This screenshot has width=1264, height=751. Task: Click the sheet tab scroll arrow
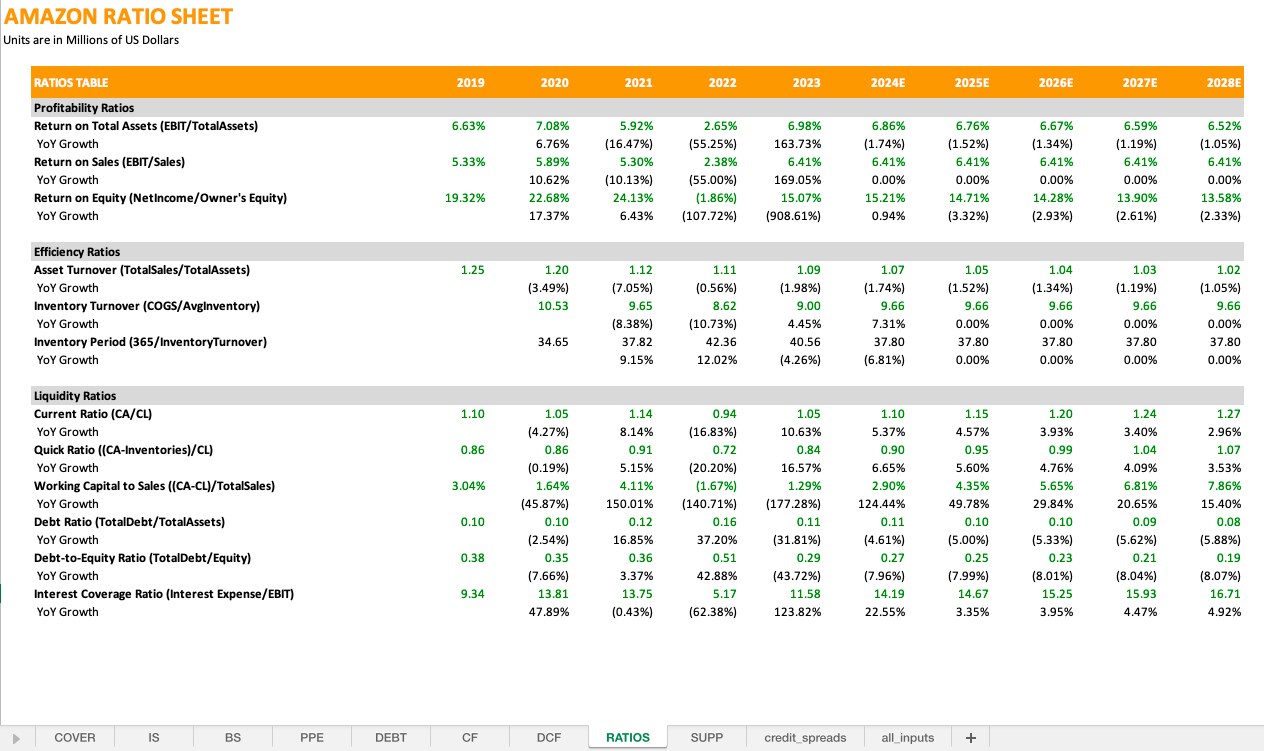16,738
